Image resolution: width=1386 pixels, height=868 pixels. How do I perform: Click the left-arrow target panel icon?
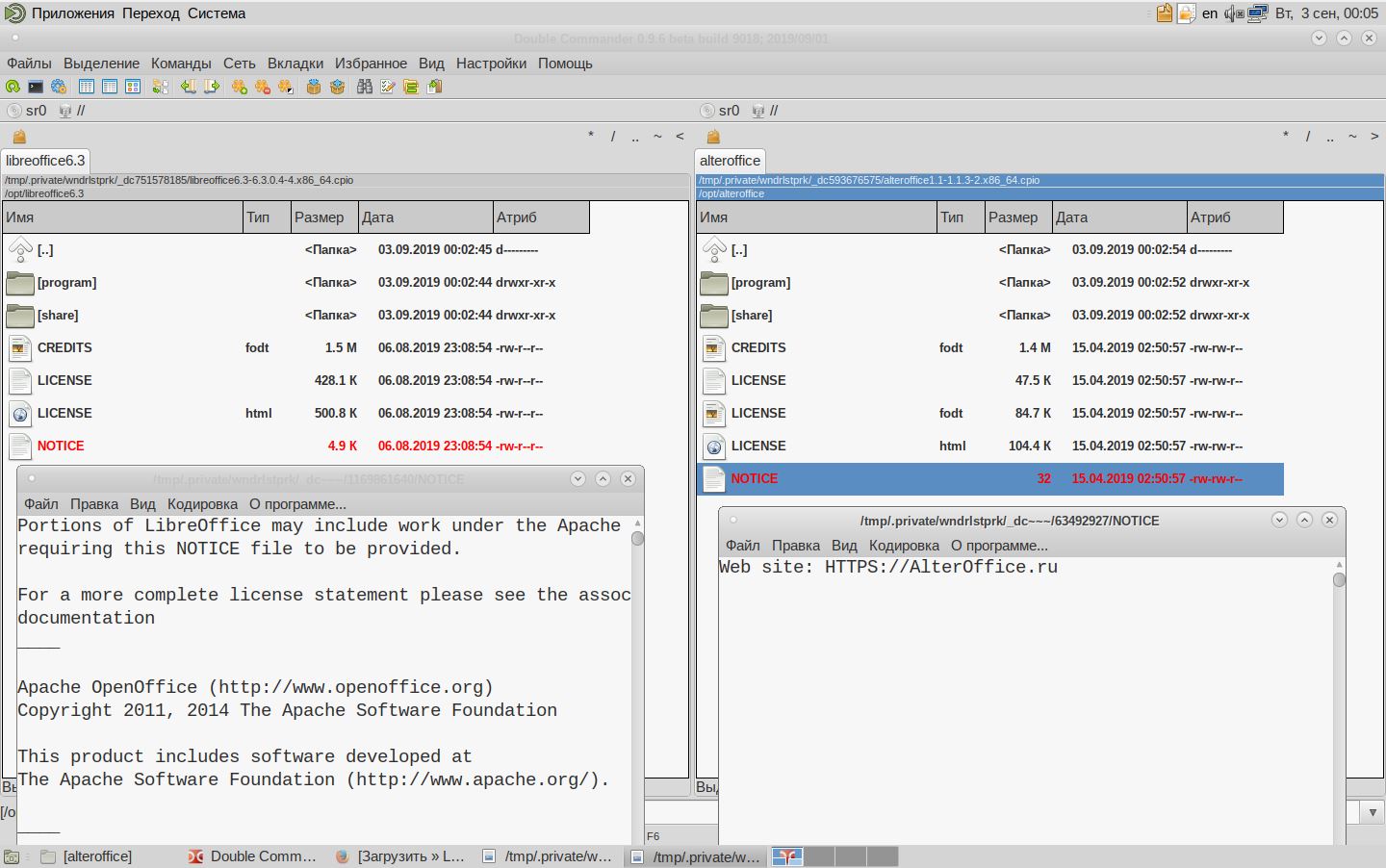click(188, 87)
